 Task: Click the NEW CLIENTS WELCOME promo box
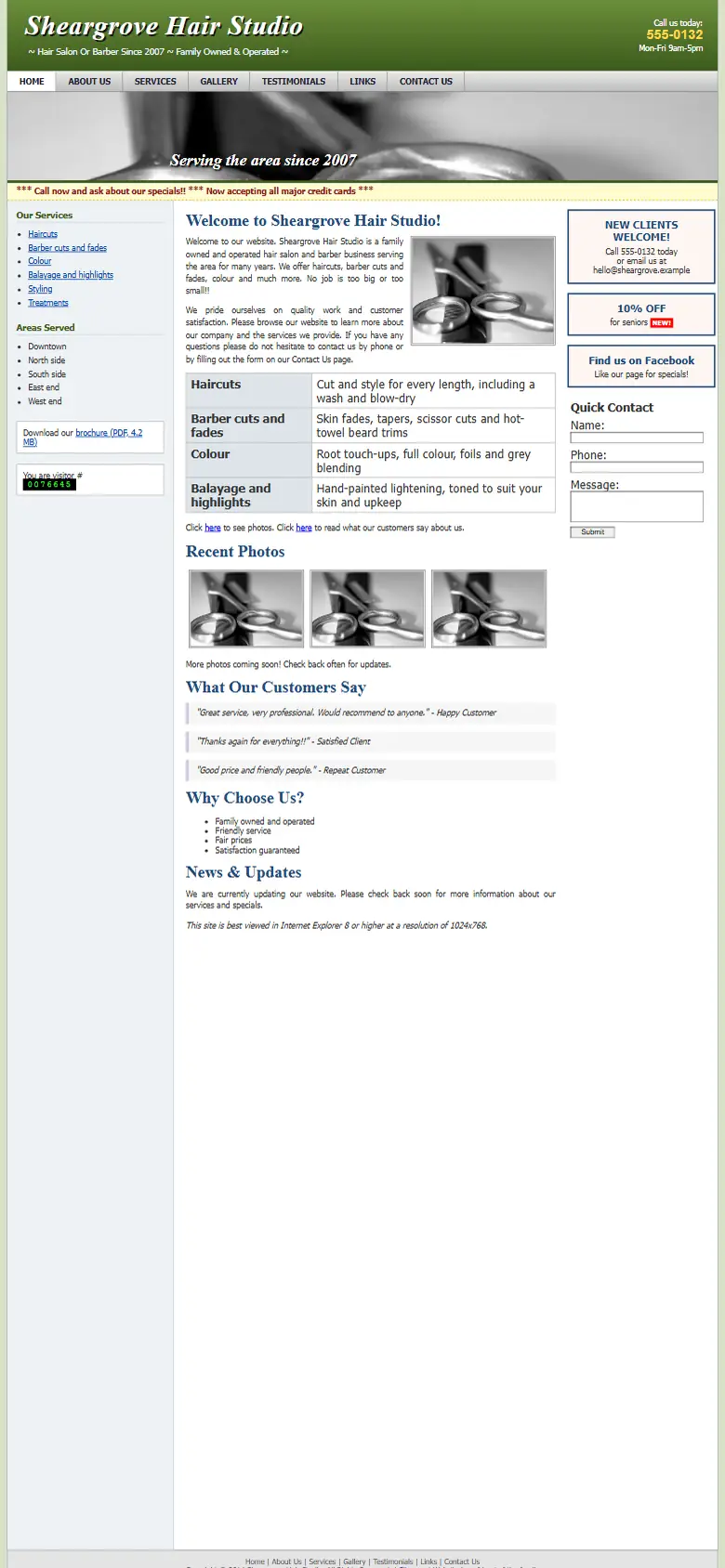(x=641, y=246)
